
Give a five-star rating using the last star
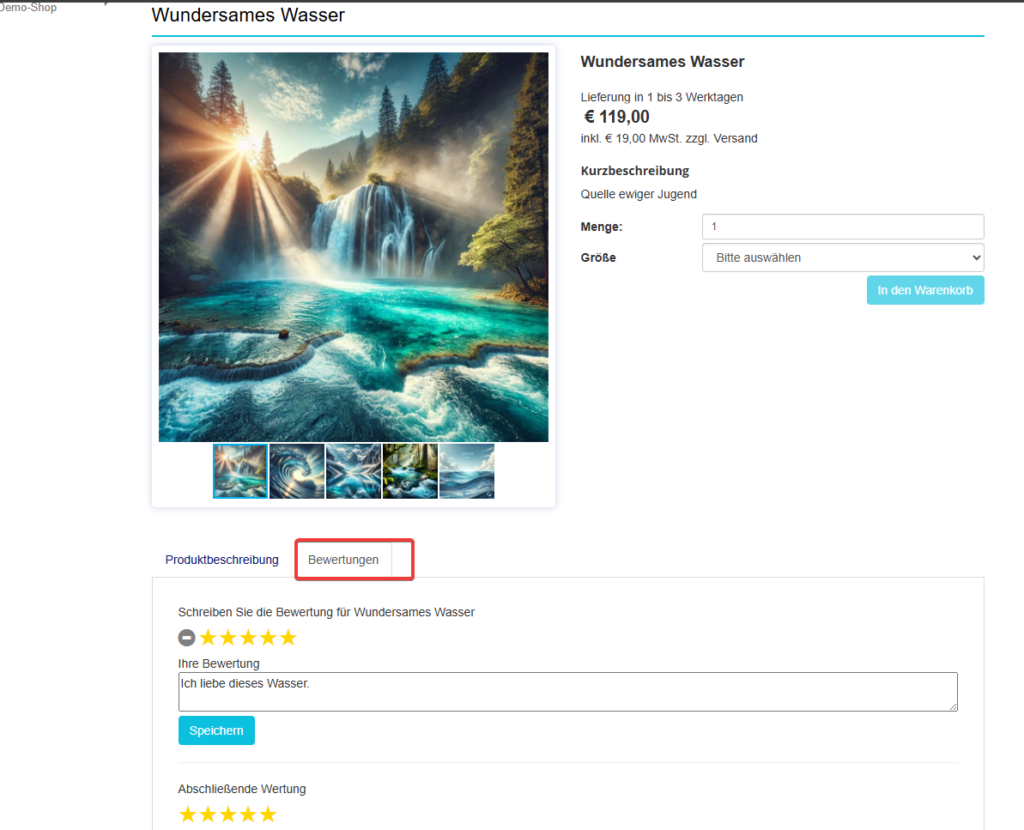tap(289, 637)
